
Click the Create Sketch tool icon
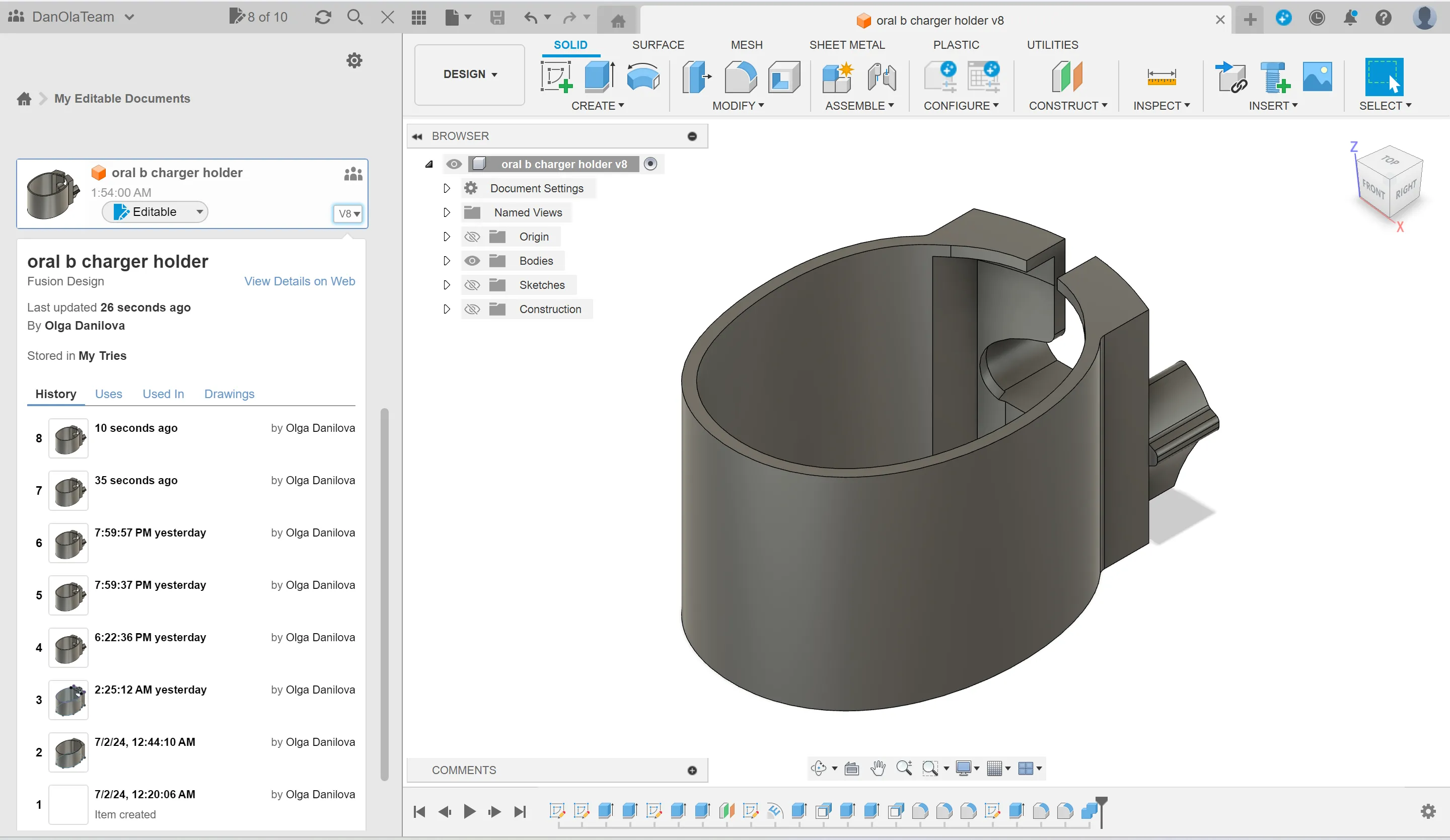556,77
